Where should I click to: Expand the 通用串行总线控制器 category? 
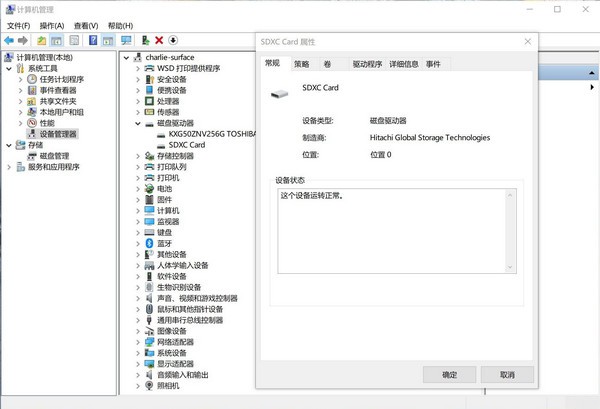pos(138,320)
